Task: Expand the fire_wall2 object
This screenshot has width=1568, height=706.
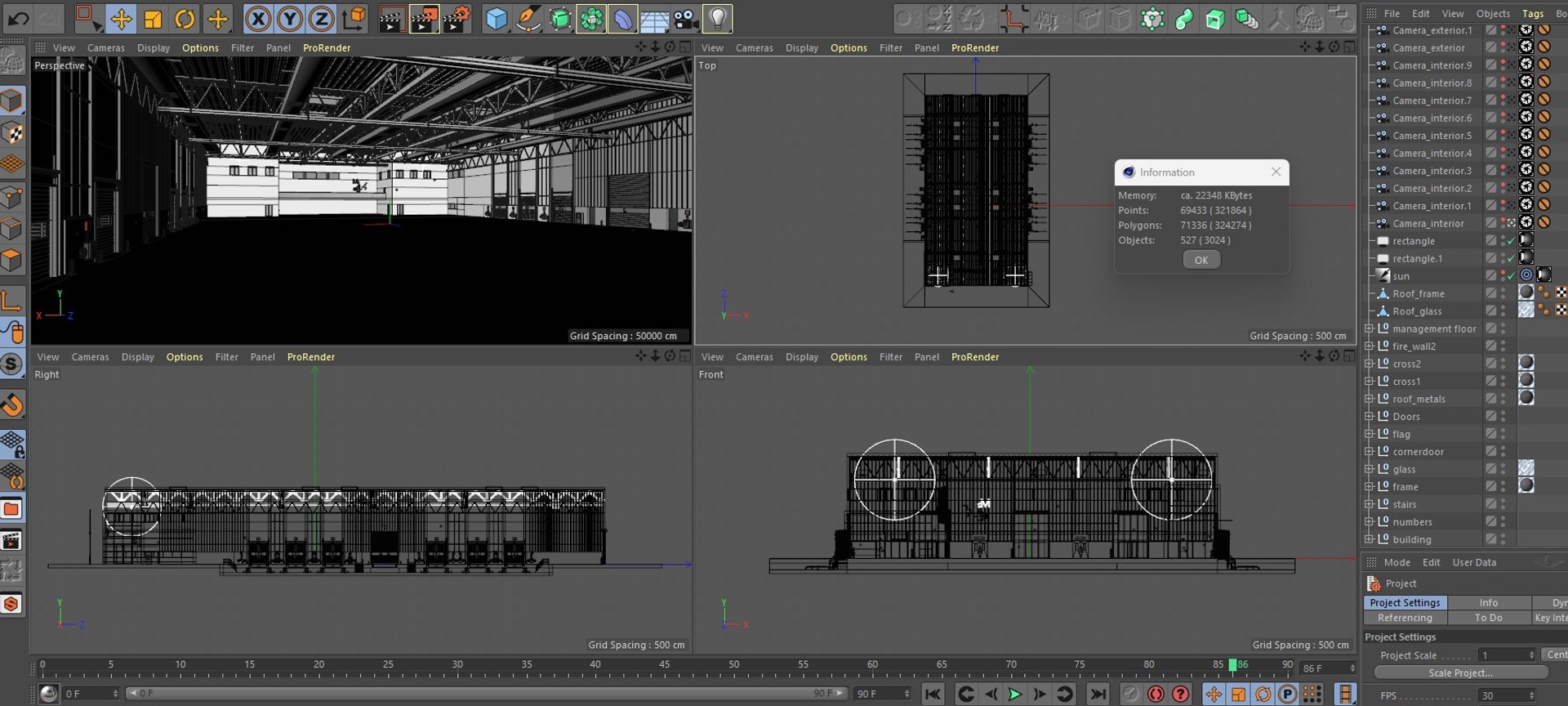Action: [x=1370, y=346]
